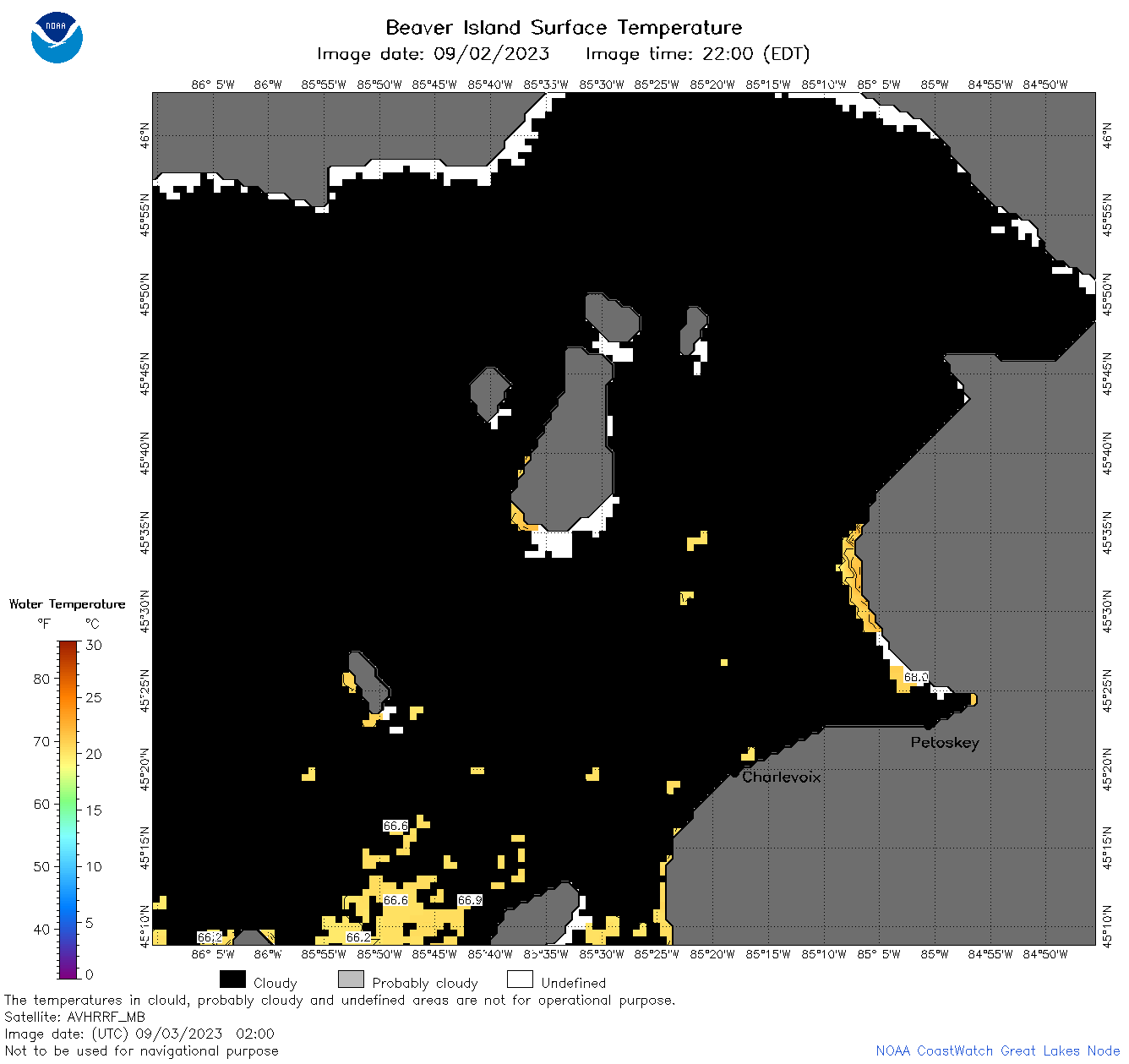Click the °F column header on scale
The height and width of the screenshot is (1064, 1129).
point(44,624)
